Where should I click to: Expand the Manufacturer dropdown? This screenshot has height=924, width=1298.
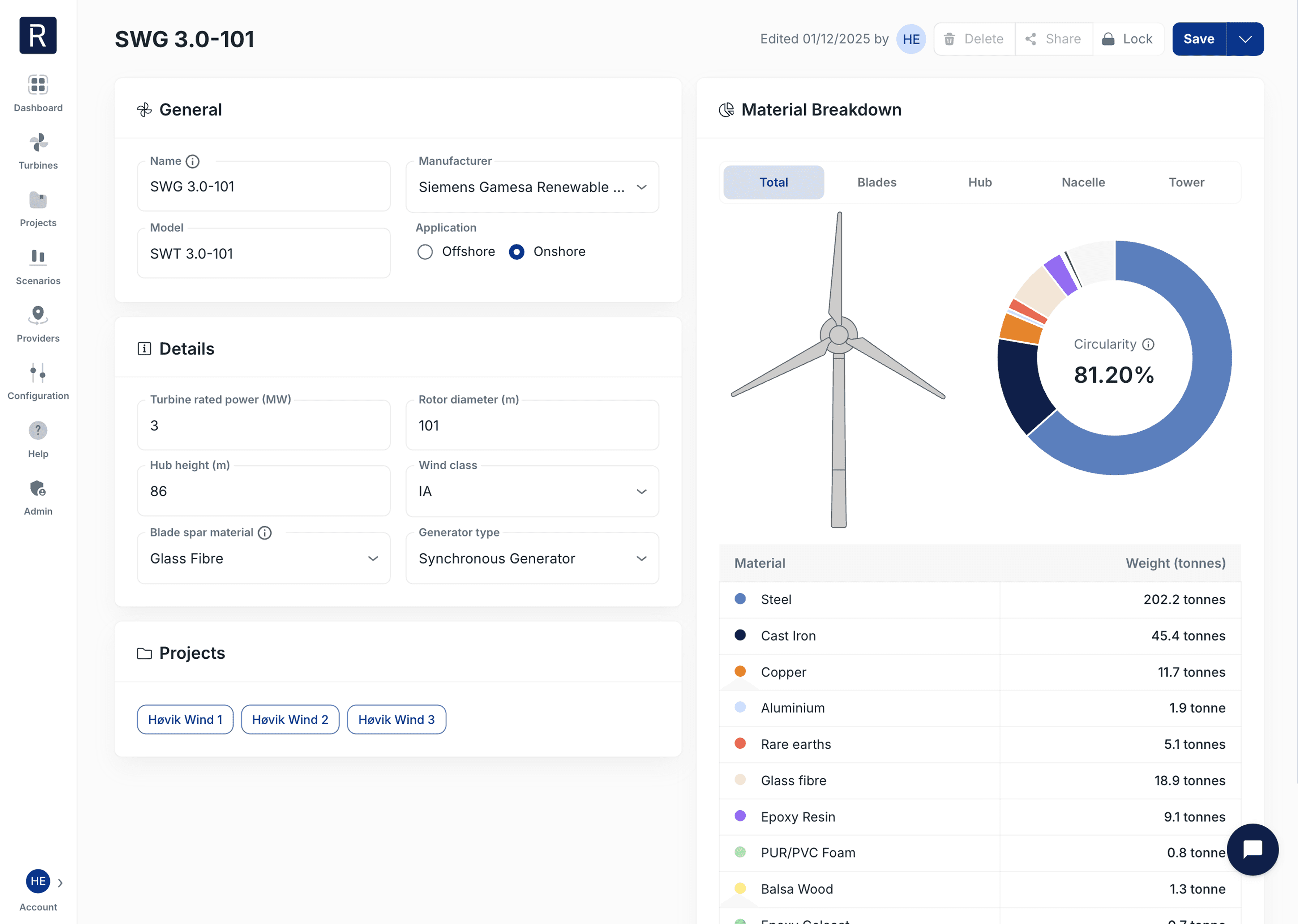[x=642, y=187]
